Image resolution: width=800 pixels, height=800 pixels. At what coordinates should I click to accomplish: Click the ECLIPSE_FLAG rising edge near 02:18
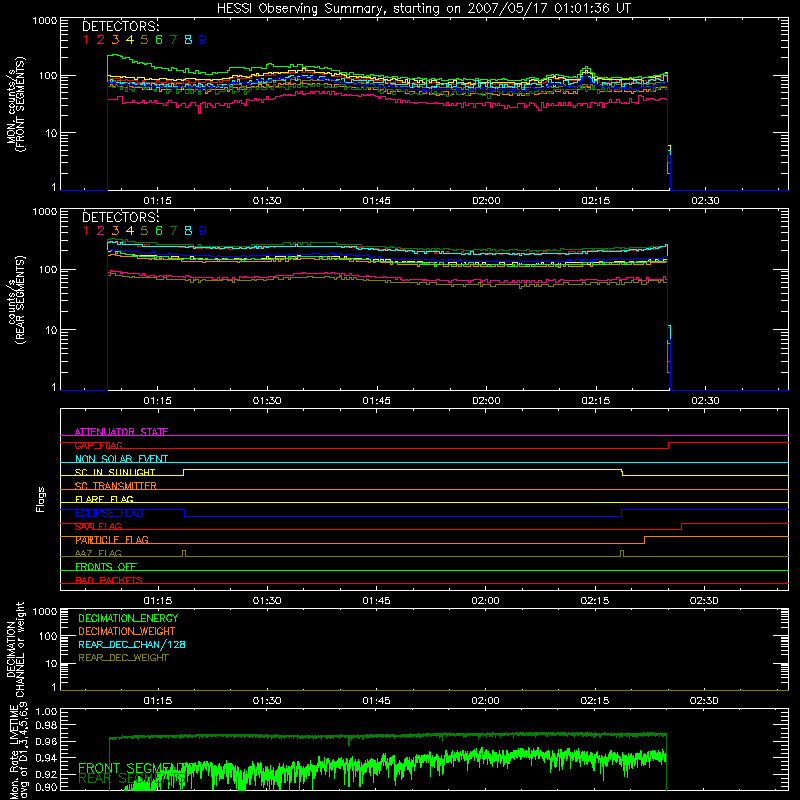pyautogui.click(x=622, y=513)
